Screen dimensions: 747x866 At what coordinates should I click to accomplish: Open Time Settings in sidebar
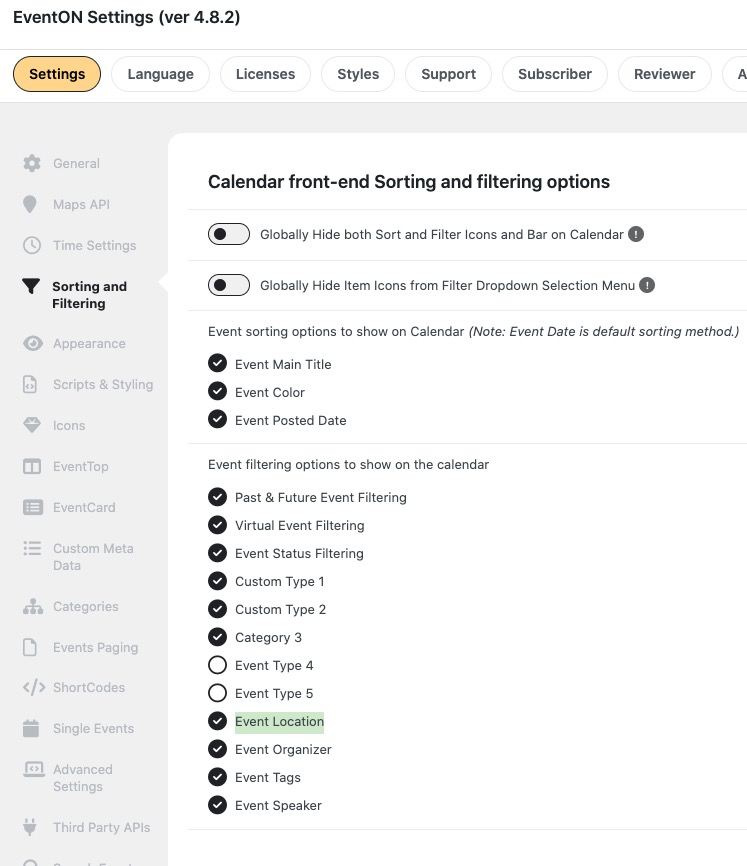[94, 245]
